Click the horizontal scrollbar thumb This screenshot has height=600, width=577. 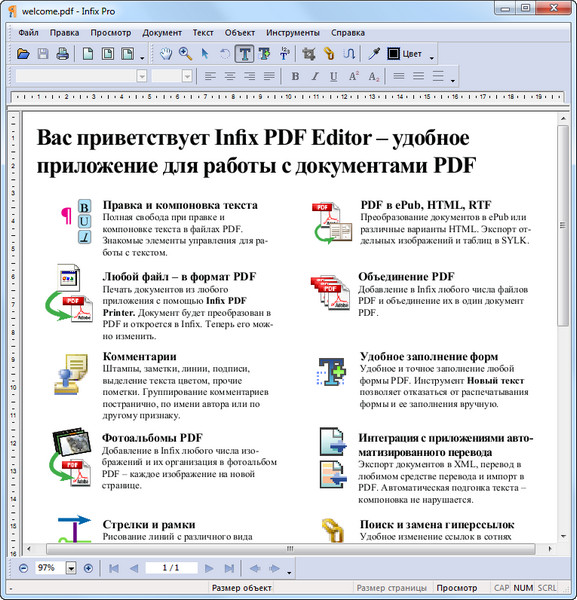click(290, 549)
